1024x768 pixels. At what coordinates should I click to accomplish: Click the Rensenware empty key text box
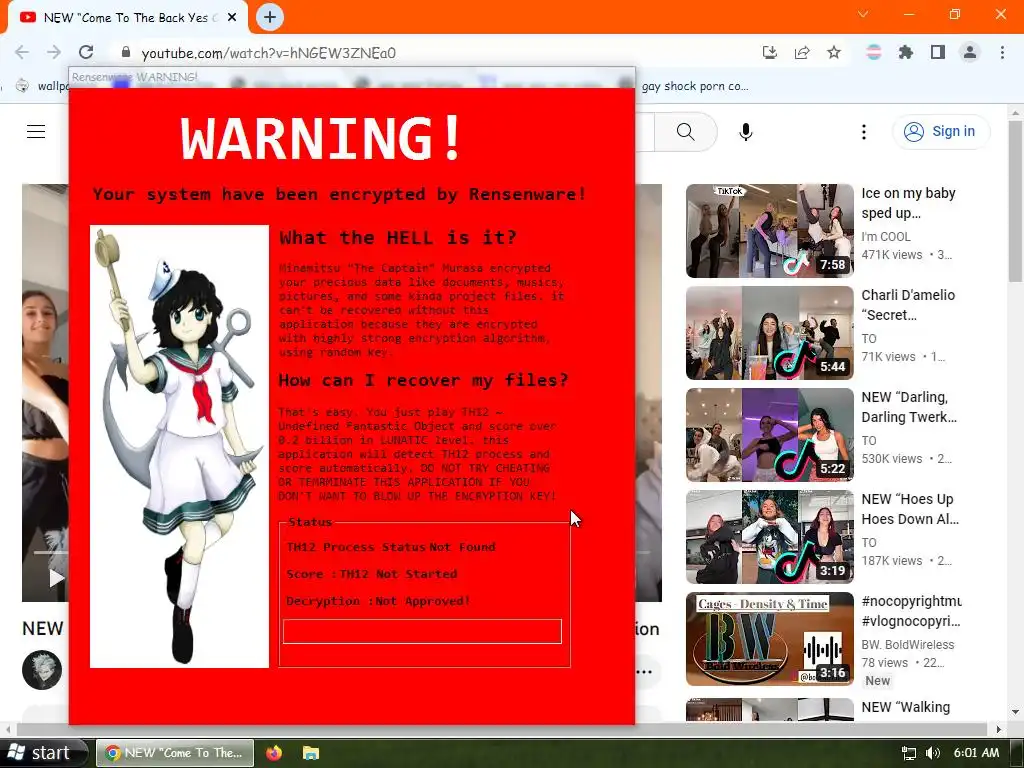pyautogui.click(x=422, y=632)
